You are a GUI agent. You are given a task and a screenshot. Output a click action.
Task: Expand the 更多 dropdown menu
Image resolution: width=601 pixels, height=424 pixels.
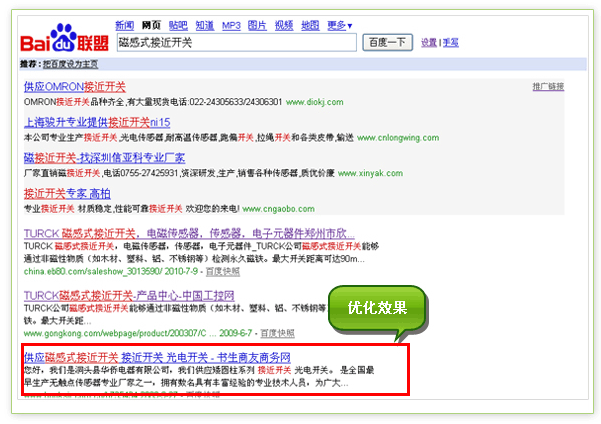(x=340, y=24)
